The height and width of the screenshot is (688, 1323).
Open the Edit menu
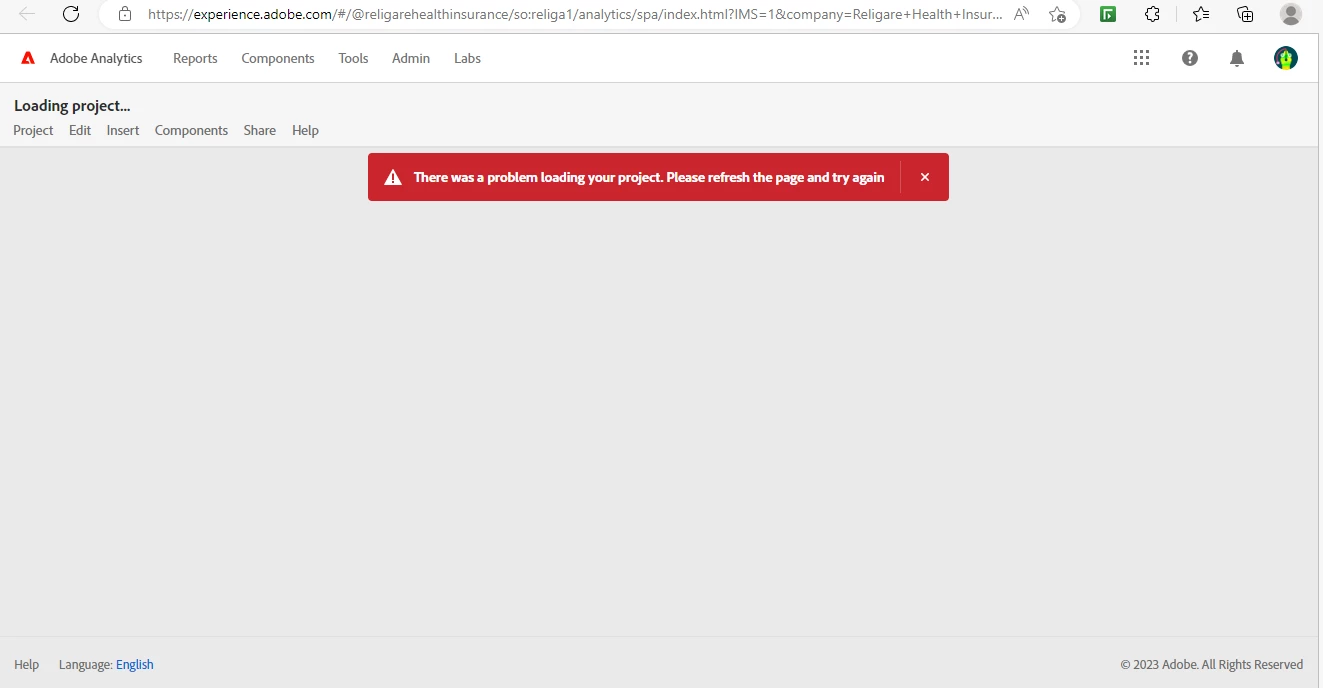click(80, 130)
